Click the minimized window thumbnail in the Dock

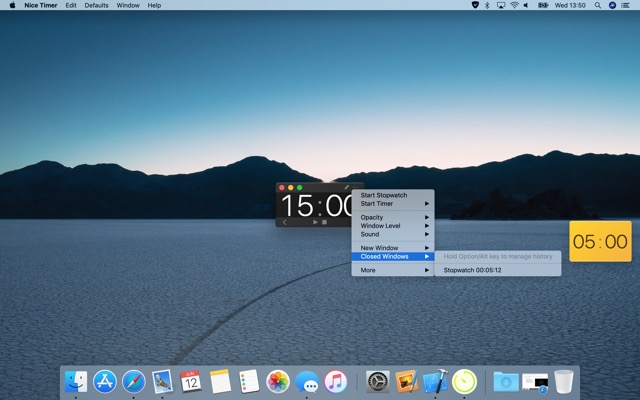[535, 382]
